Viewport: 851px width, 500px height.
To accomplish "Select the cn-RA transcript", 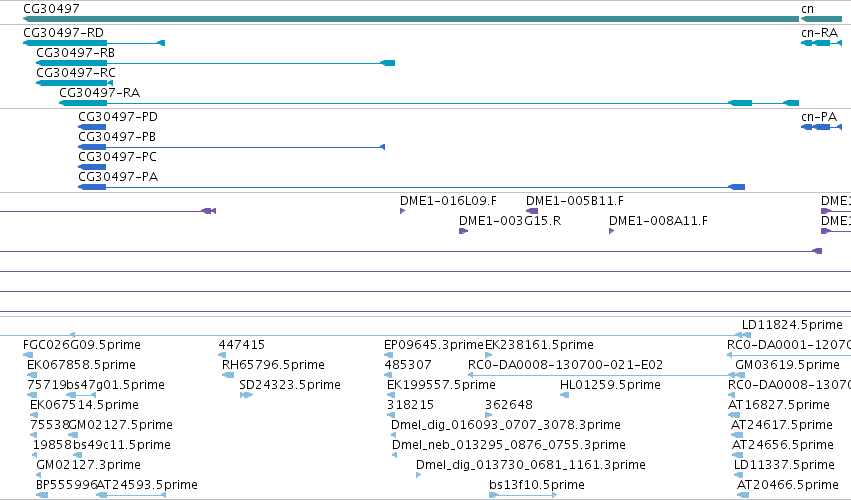I will tap(821, 43).
